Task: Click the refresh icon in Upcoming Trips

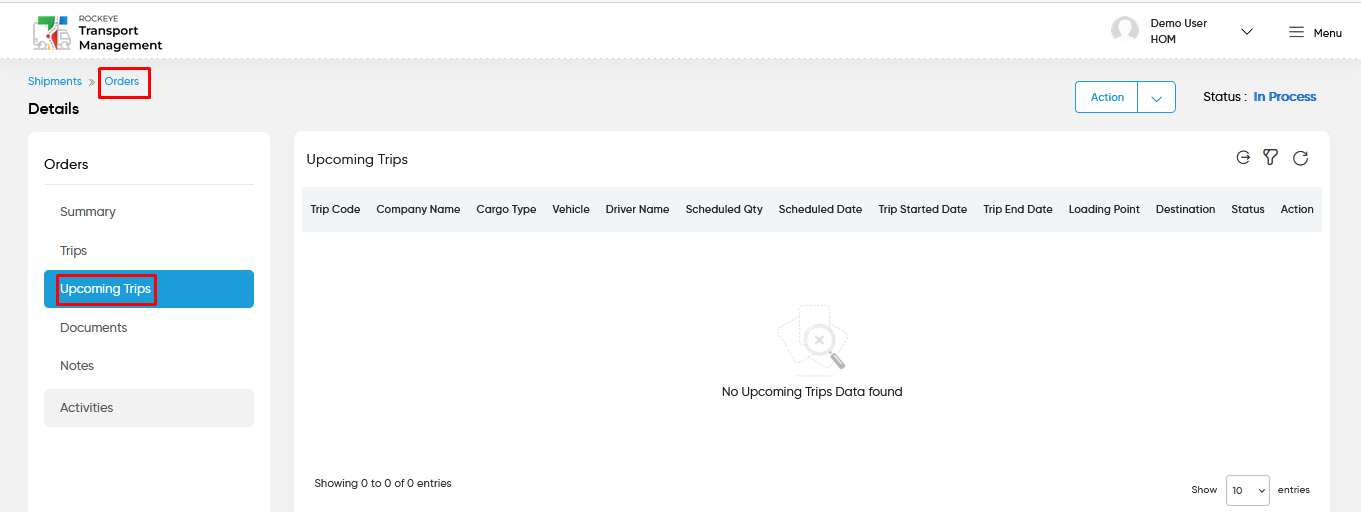Action: pos(1300,158)
